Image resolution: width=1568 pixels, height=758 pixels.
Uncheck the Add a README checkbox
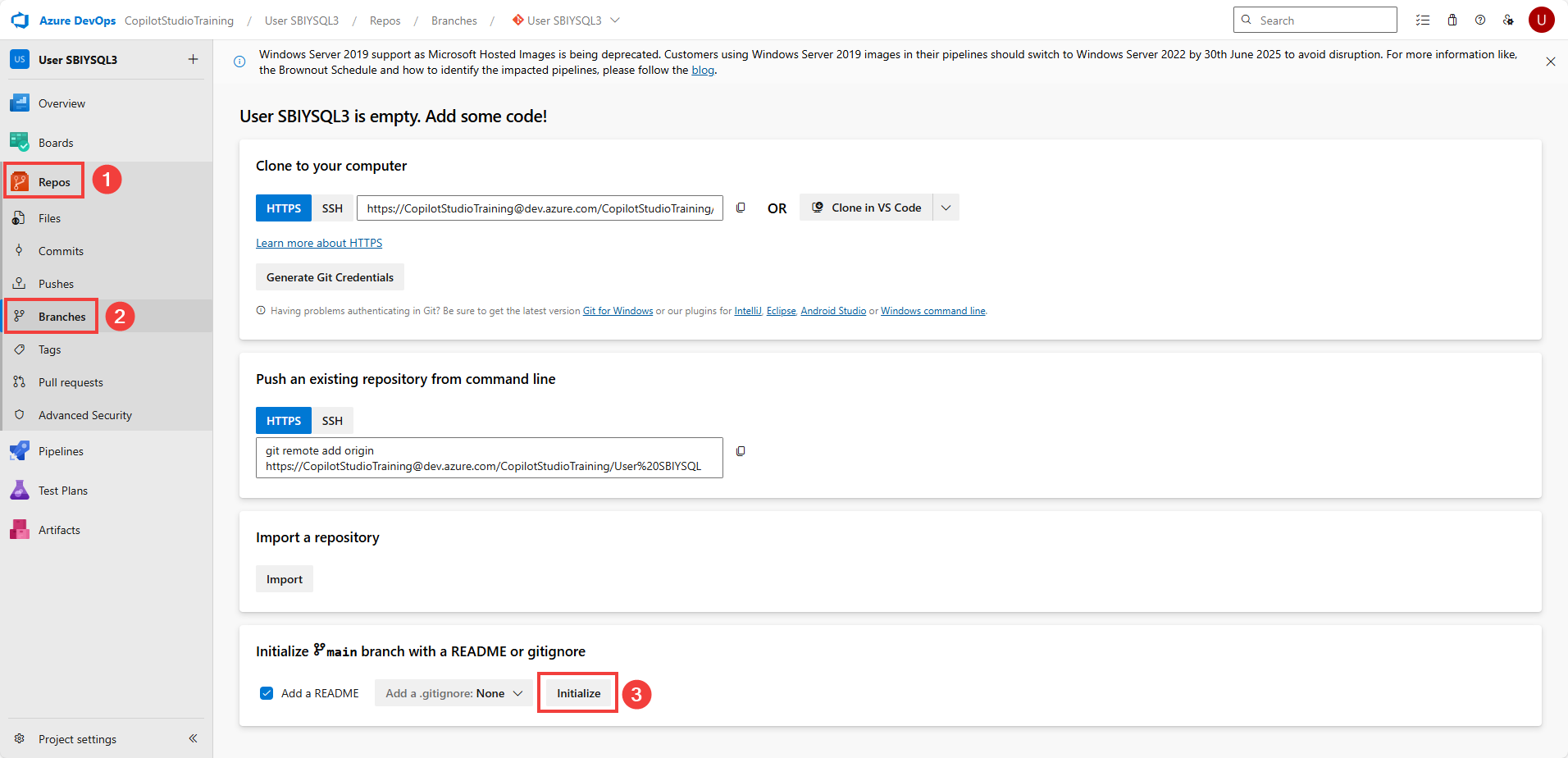tap(267, 693)
